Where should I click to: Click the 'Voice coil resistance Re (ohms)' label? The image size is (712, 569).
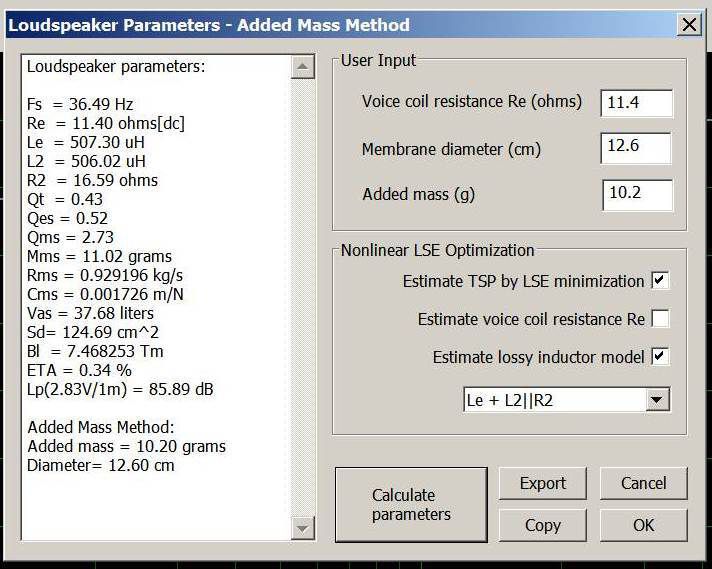tap(472, 102)
